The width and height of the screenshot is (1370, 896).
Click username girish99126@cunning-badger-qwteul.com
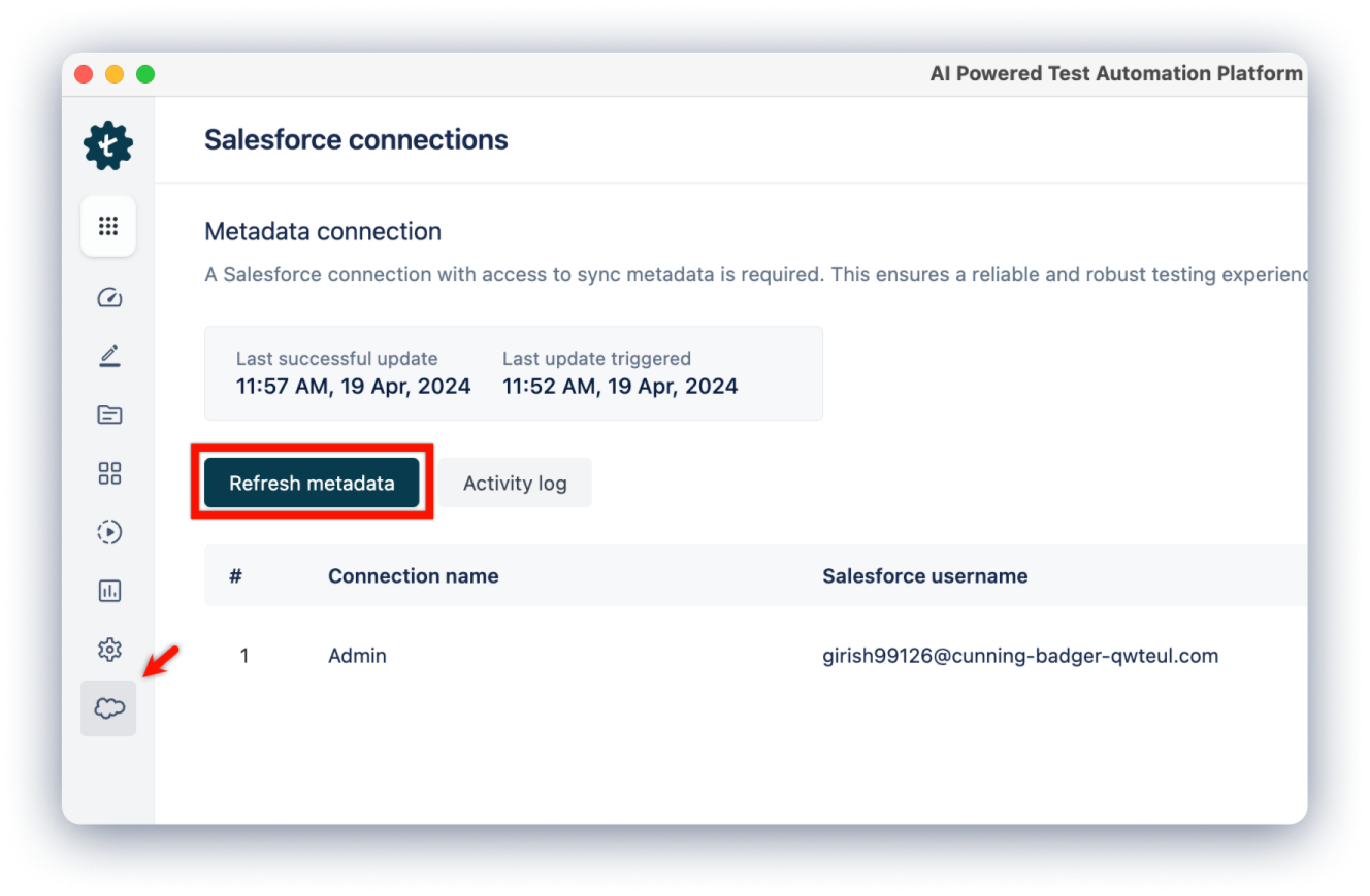tap(1020, 655)
